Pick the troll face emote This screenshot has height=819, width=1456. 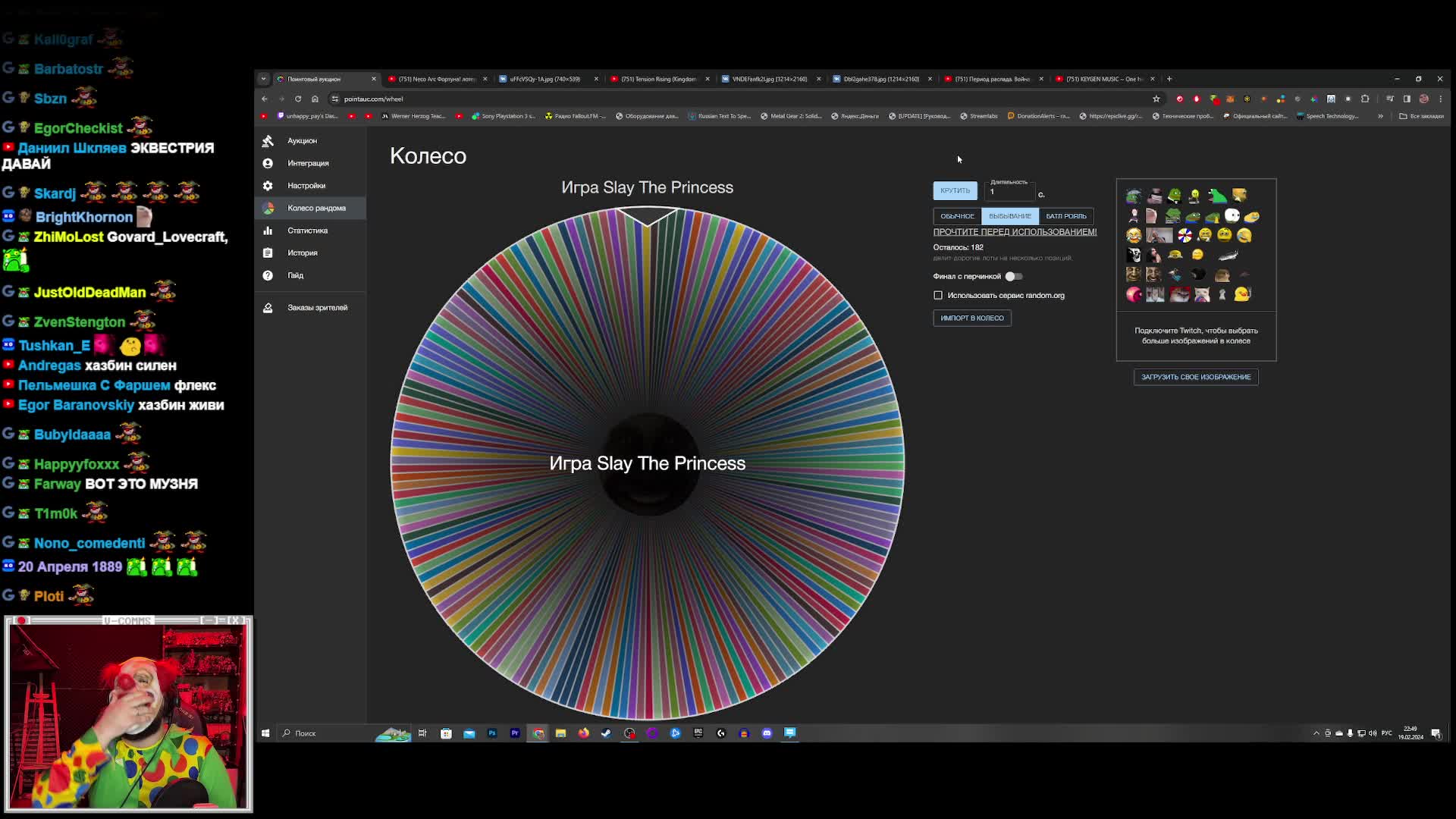(x=1134, y=255)
